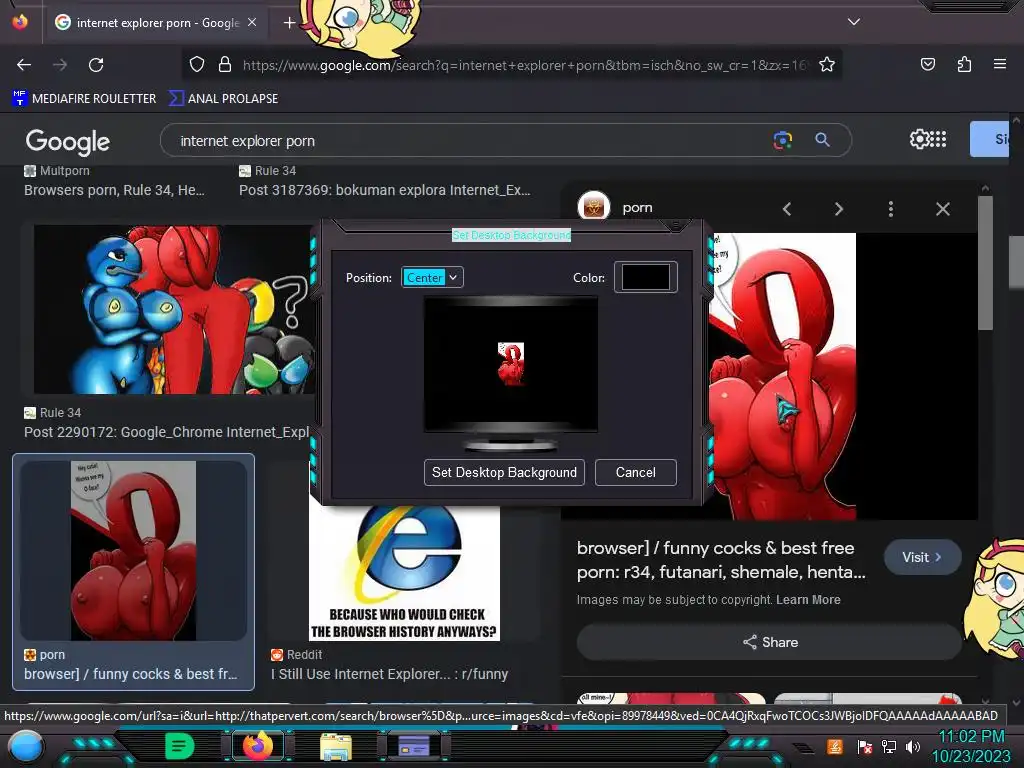Screen dimensions: 1024x768
Task: Click the Color swatch in the dialog
Action: tap(645, 277)
